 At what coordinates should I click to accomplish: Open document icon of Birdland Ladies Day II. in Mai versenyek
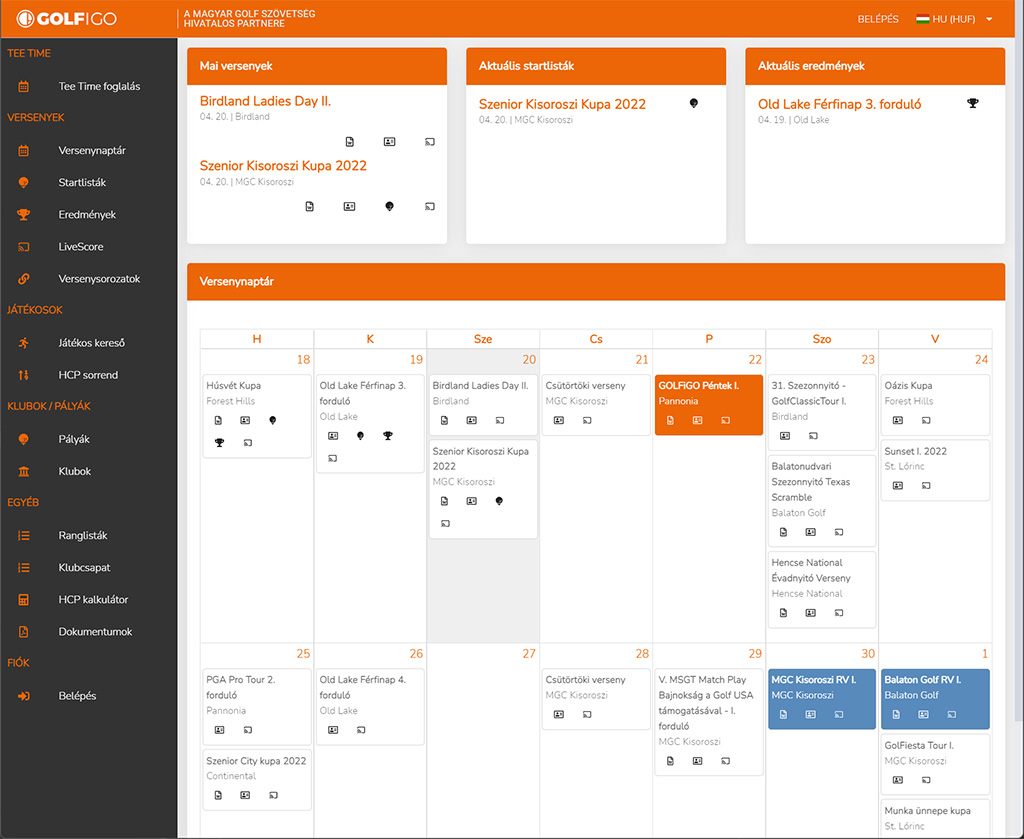coord(350,142)
